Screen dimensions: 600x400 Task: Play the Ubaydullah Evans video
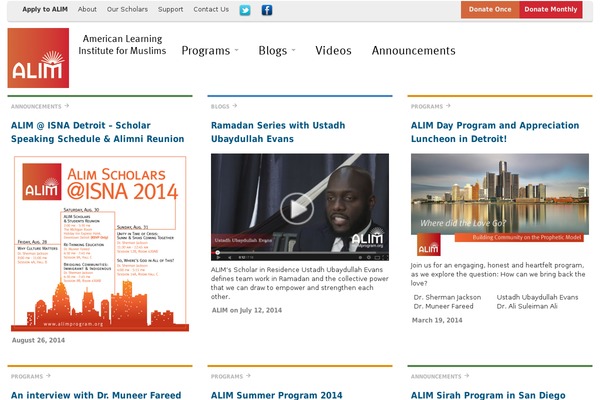pyautogui.click(x=297, y=209)
